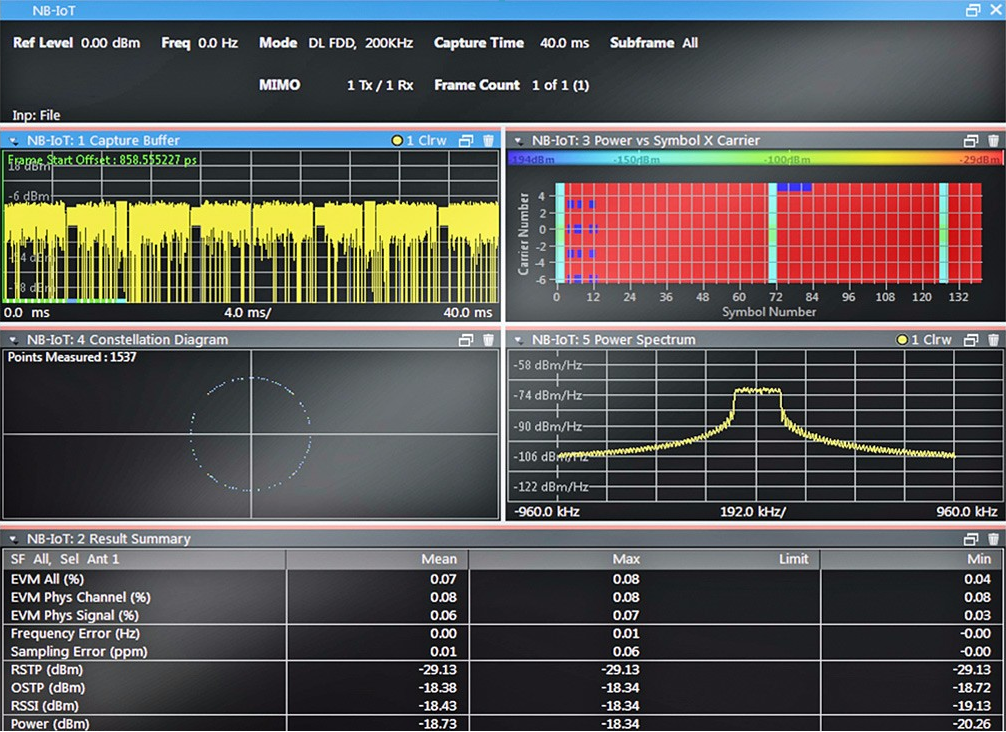Select the '5 Power Spectrum' window title

tap(613, 340)
